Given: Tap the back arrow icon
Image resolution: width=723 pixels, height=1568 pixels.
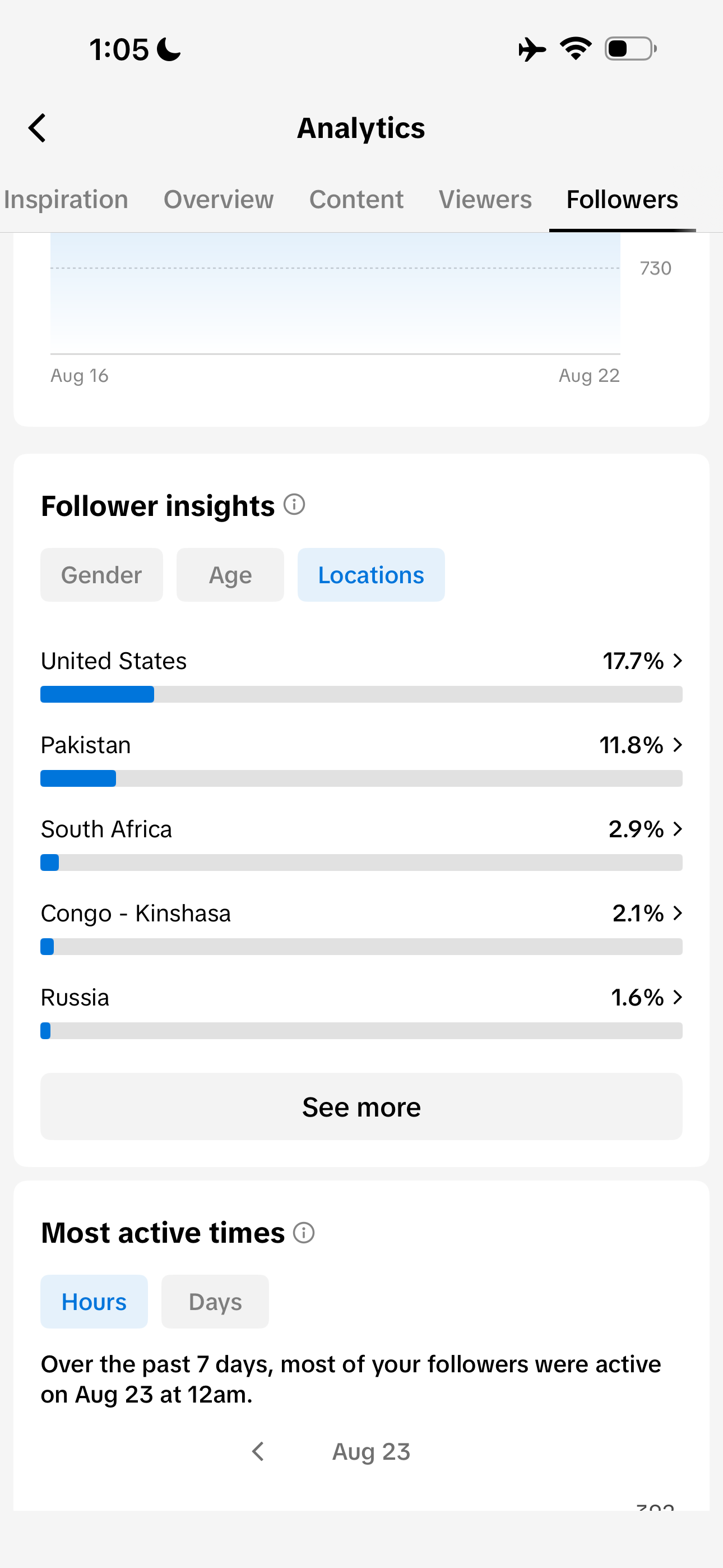Looking at the screenshot, I should [37, 128].
